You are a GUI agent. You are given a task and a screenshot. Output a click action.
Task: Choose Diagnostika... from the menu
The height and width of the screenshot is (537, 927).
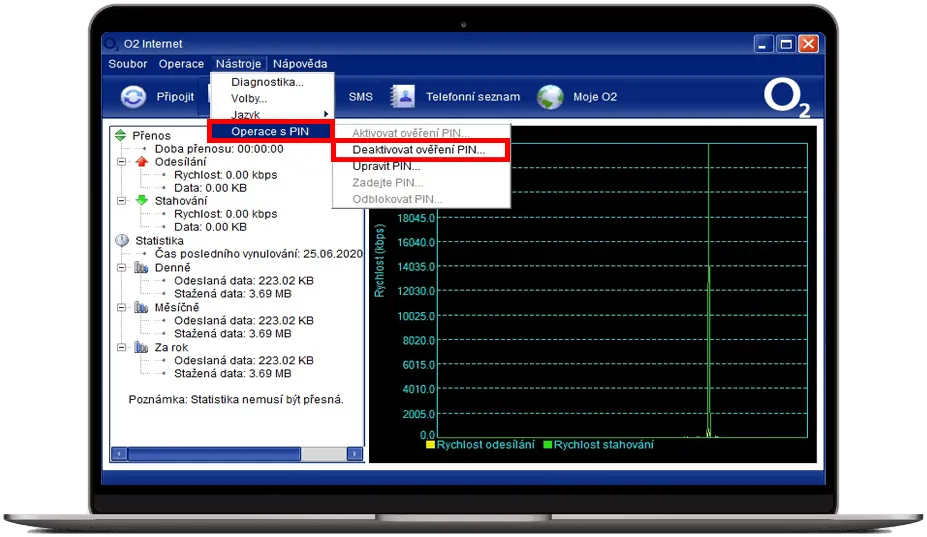click(273, 82)
